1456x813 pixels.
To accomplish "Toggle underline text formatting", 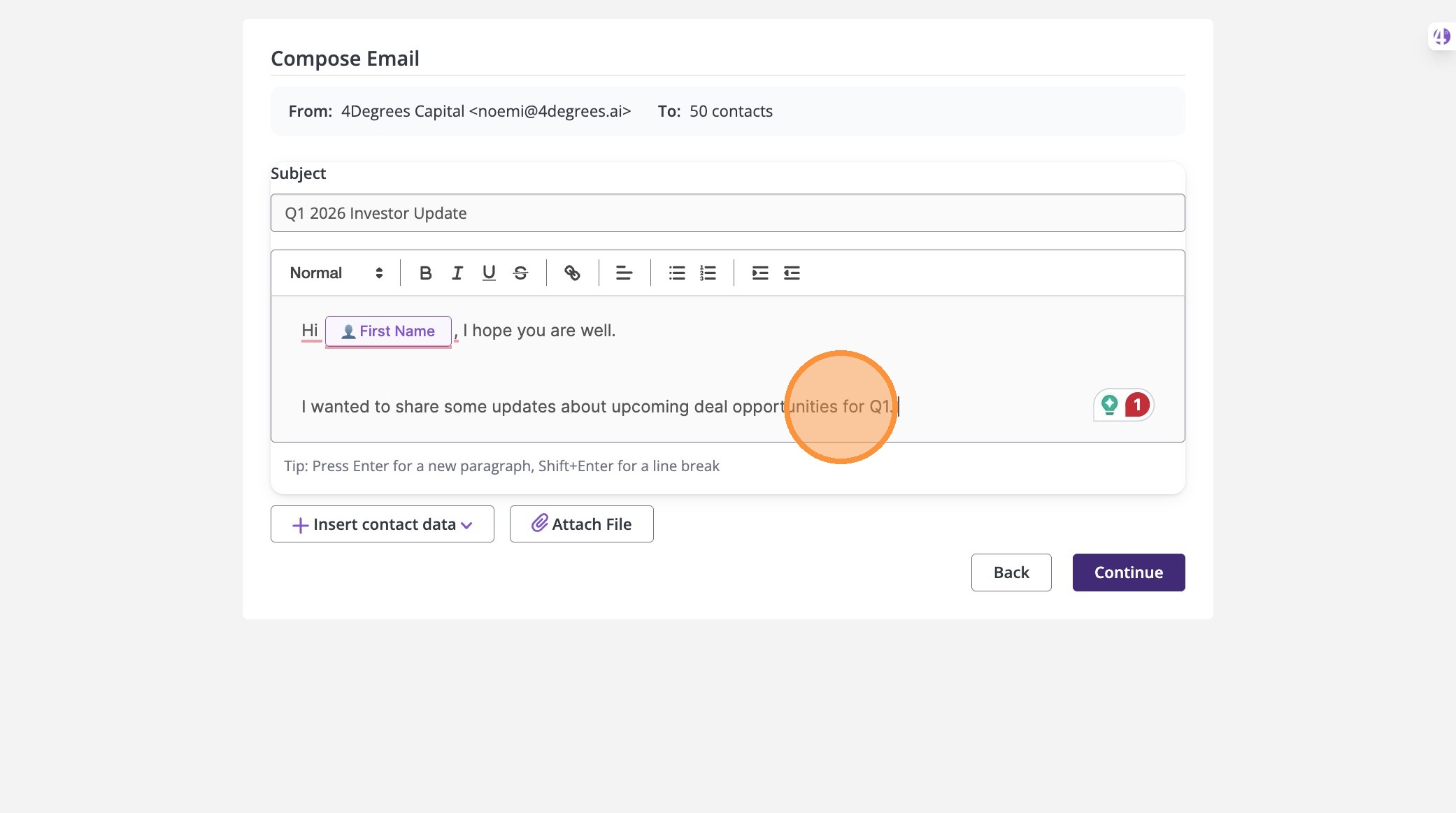I will coord(489,273).
